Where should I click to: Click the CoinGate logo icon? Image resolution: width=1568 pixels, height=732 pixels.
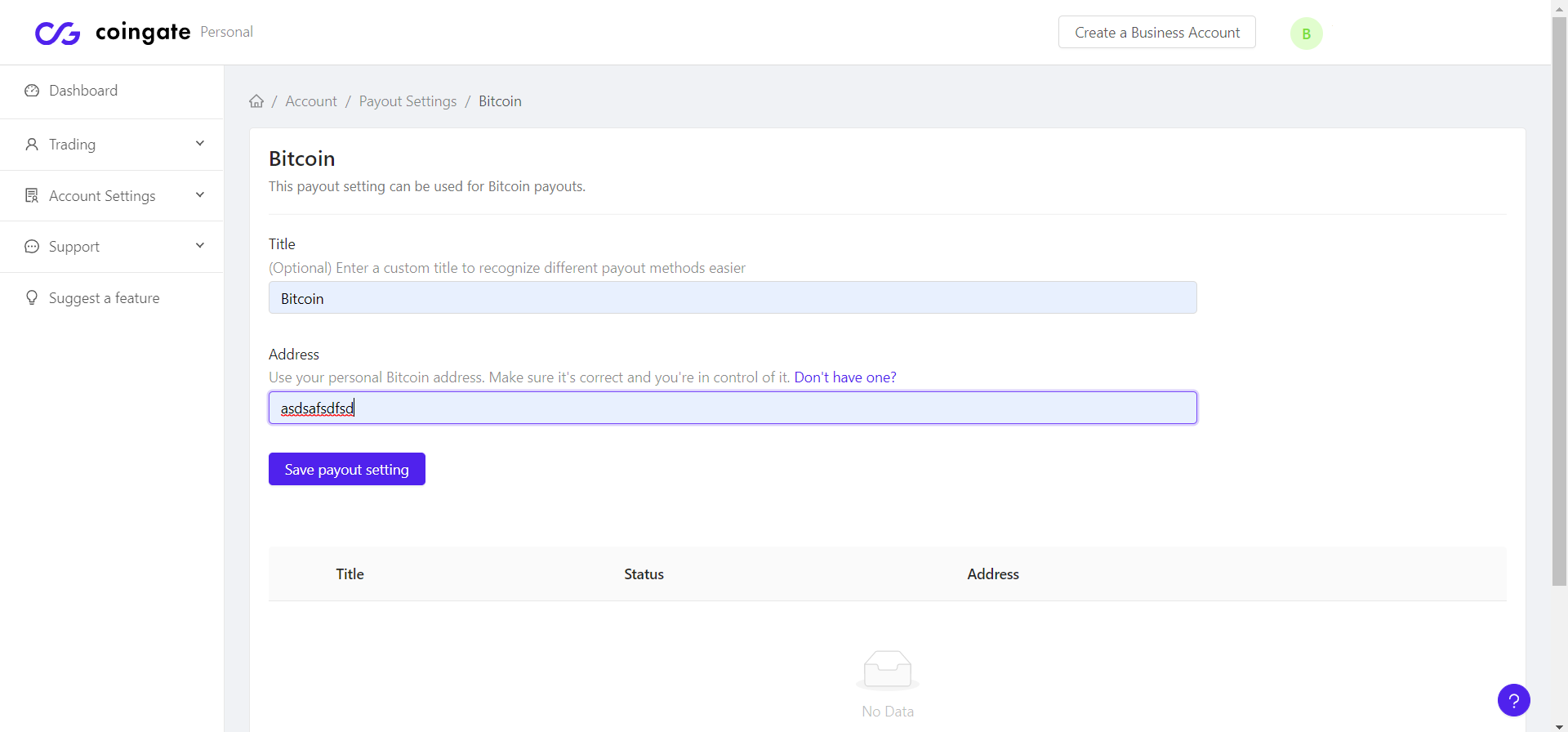(57, 33)
